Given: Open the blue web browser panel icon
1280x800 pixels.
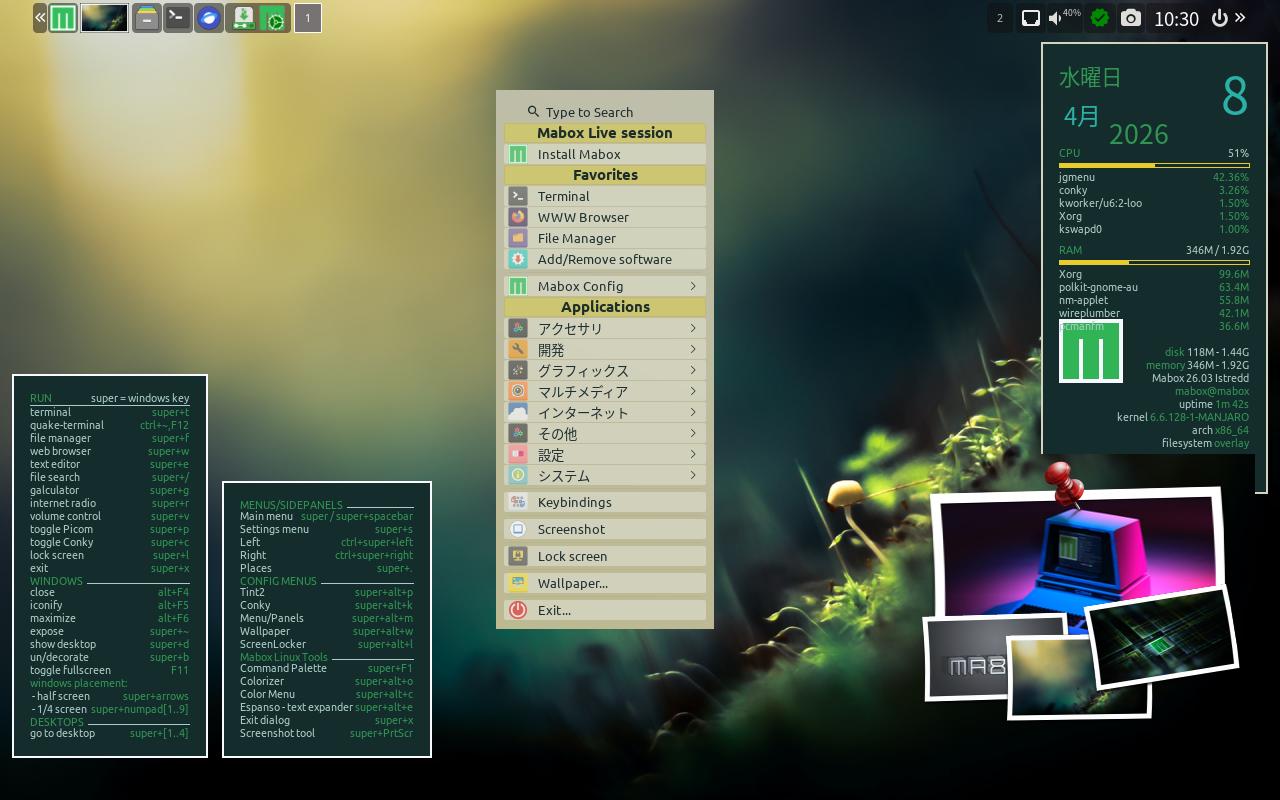Looking at the screenshot, I should click(208, 18).
